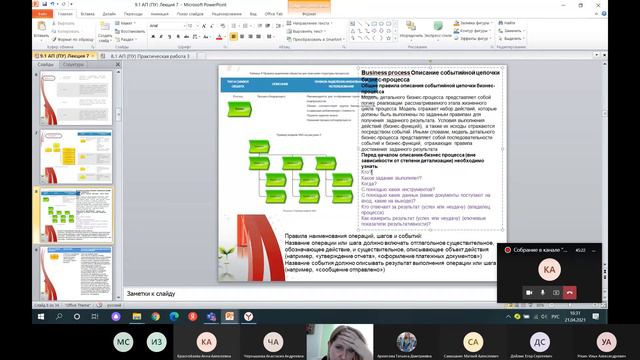The height and width of the screenshot is (360, 640).
Task: Open Text Direction (Направление текста) dropdown
Action: point(309,23)
